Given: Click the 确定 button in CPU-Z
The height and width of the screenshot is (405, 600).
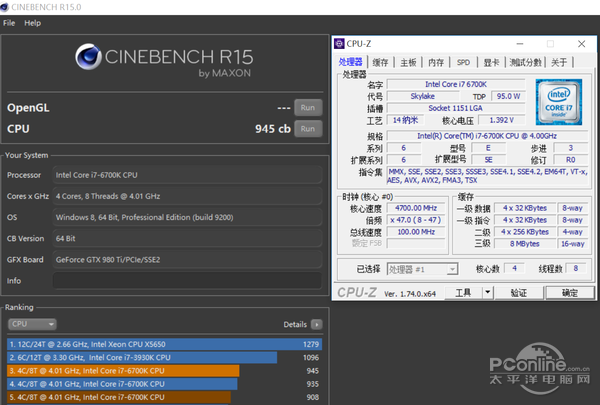Looking at the screenshot, I should (x=570, y=293).
